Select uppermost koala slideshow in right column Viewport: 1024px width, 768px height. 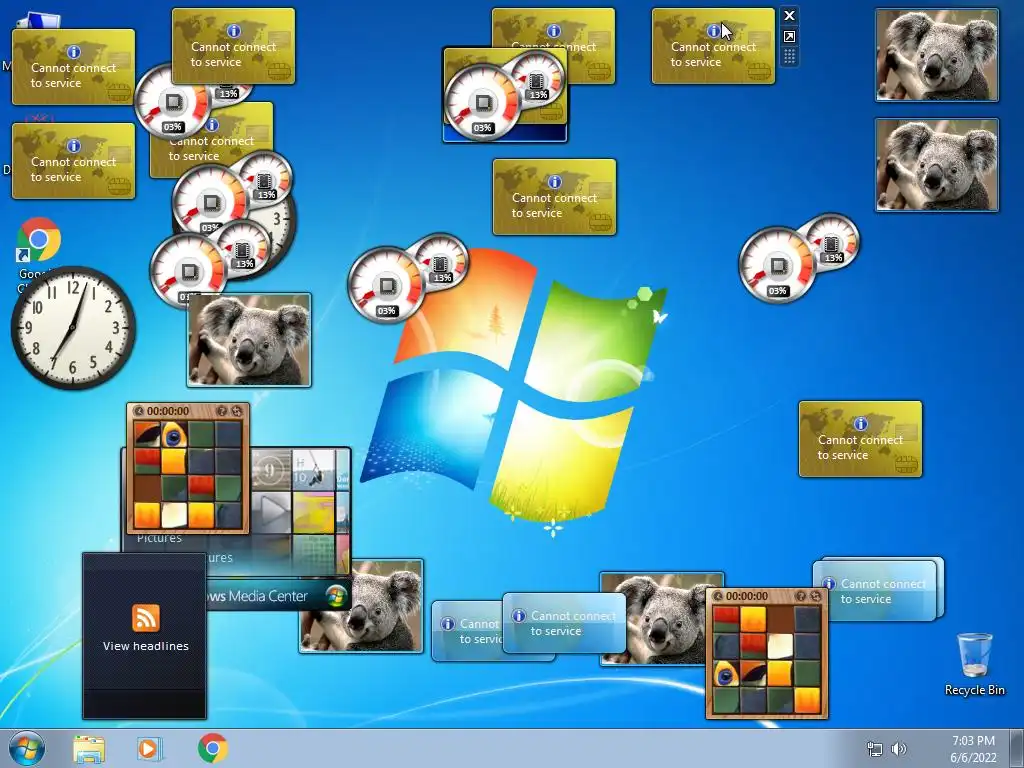tap(936, 55)
